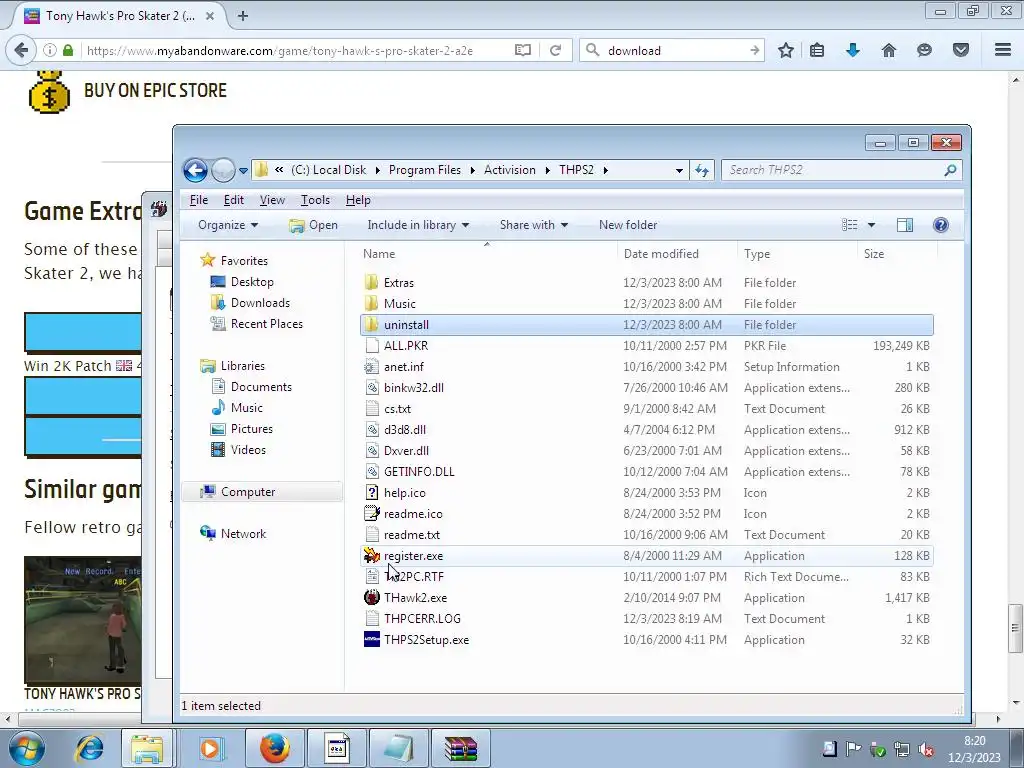Open the File menu in Explorer

[199, 200]
